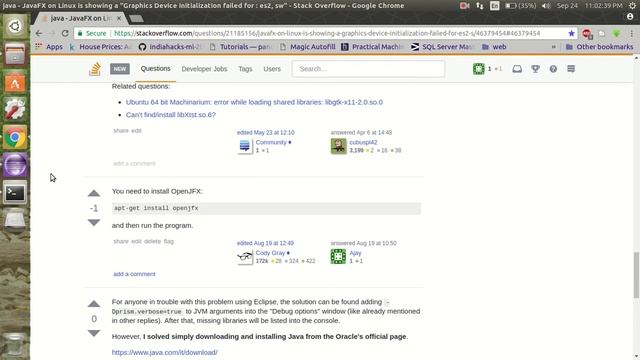The height and width of the screenshot is (360, 640).
Task: Click the NEW badge button
Action: click(120, 69)
